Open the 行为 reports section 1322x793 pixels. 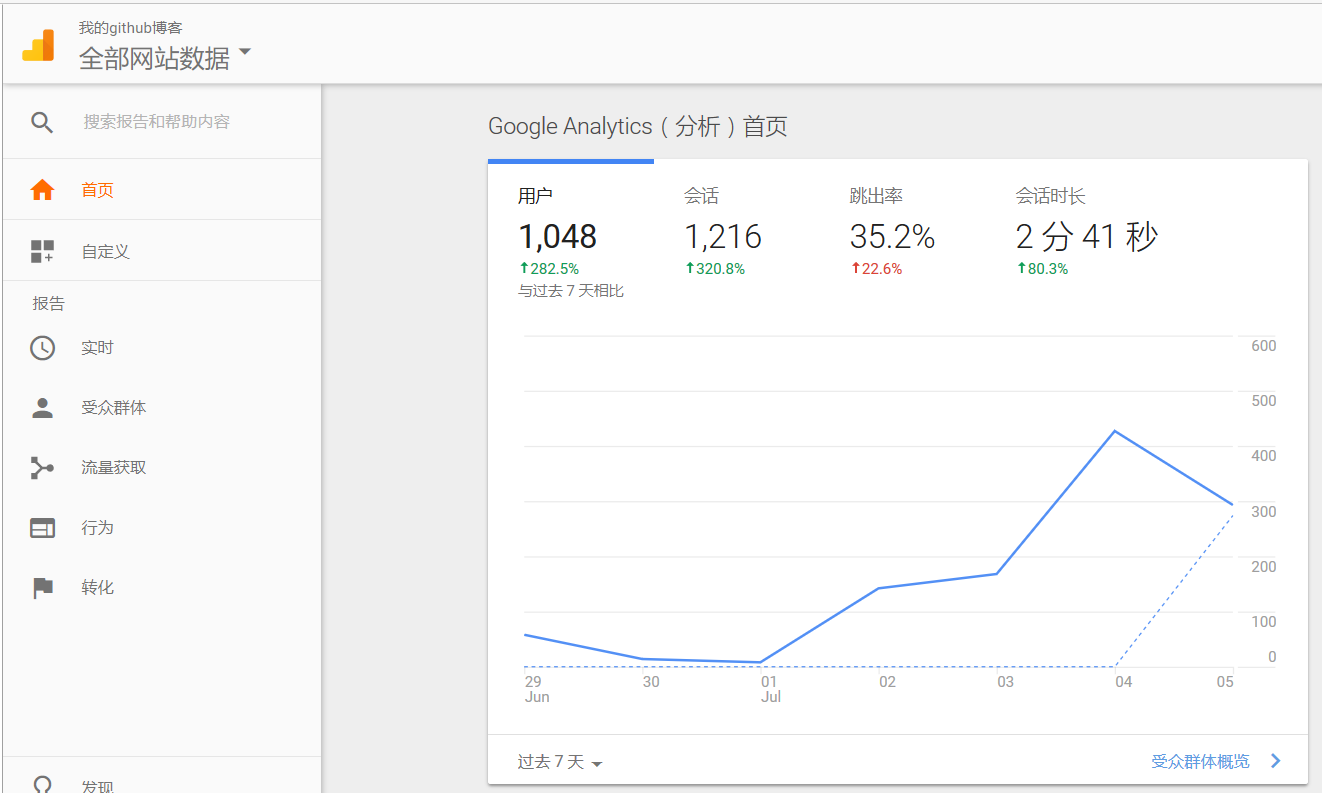[x=162, y=528]
